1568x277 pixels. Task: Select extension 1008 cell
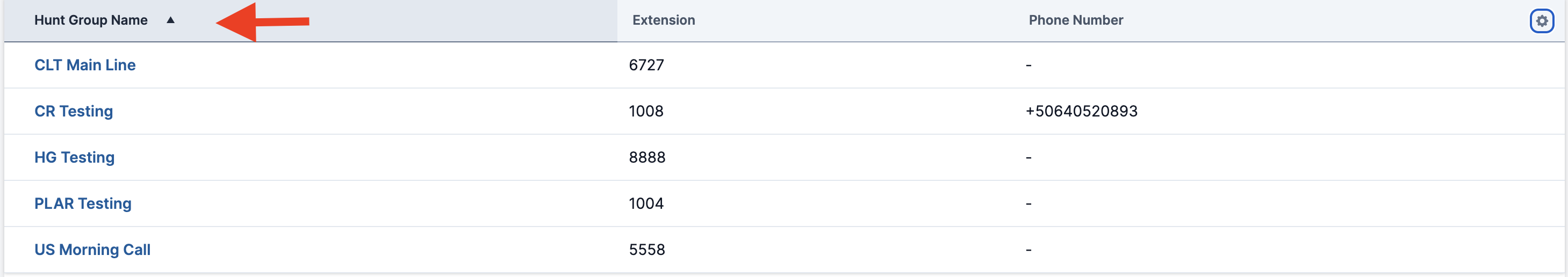[646, 111]
